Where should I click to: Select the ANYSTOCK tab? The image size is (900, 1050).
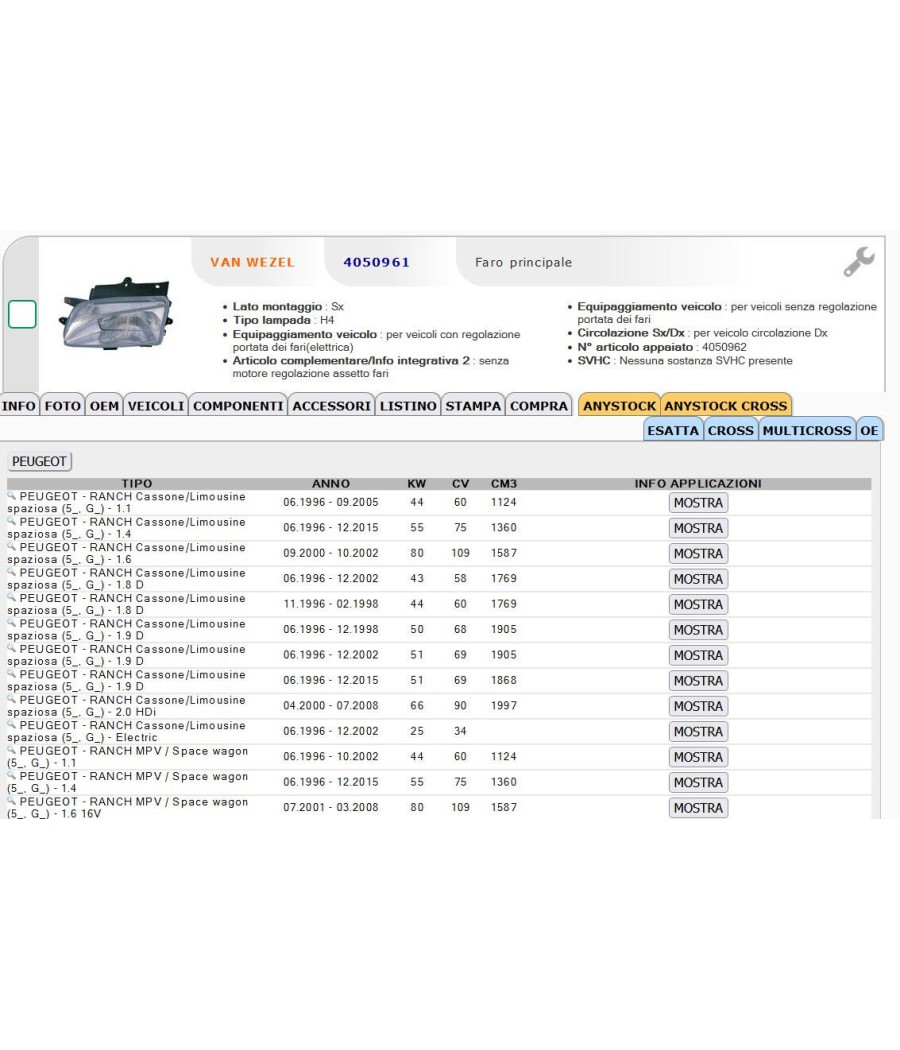pyautogui.click(x=619, y=406)
